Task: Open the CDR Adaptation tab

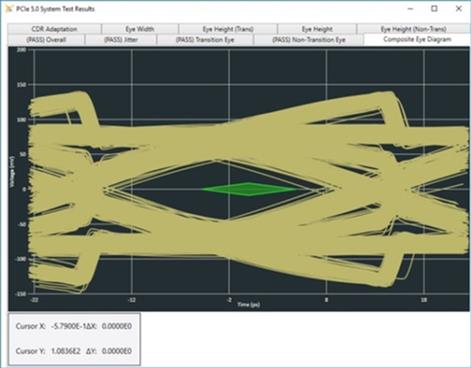Action: pyautogui.click(x=54, y=29)
